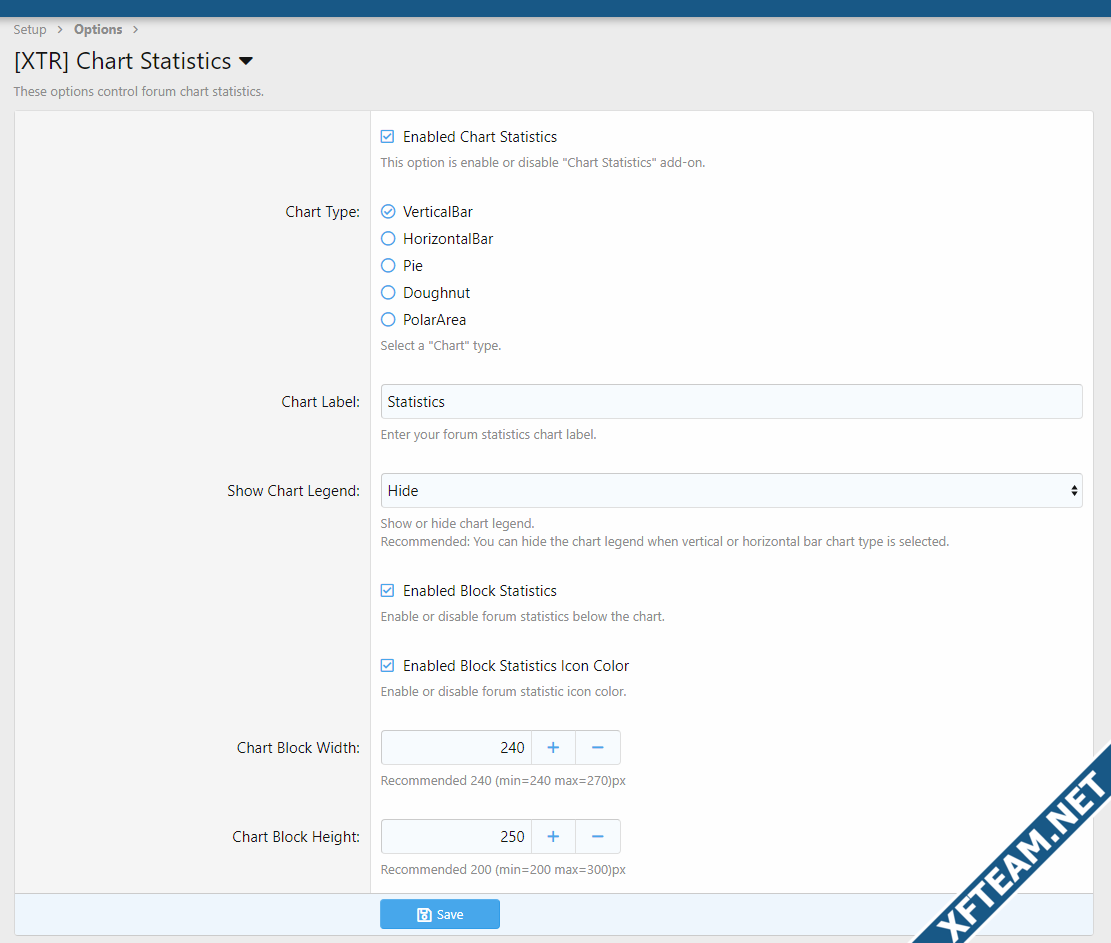The height and width of the screenshot is (943, 1111).
Task: Click the 'Chart Type:' label text
Action: (322, 212)
